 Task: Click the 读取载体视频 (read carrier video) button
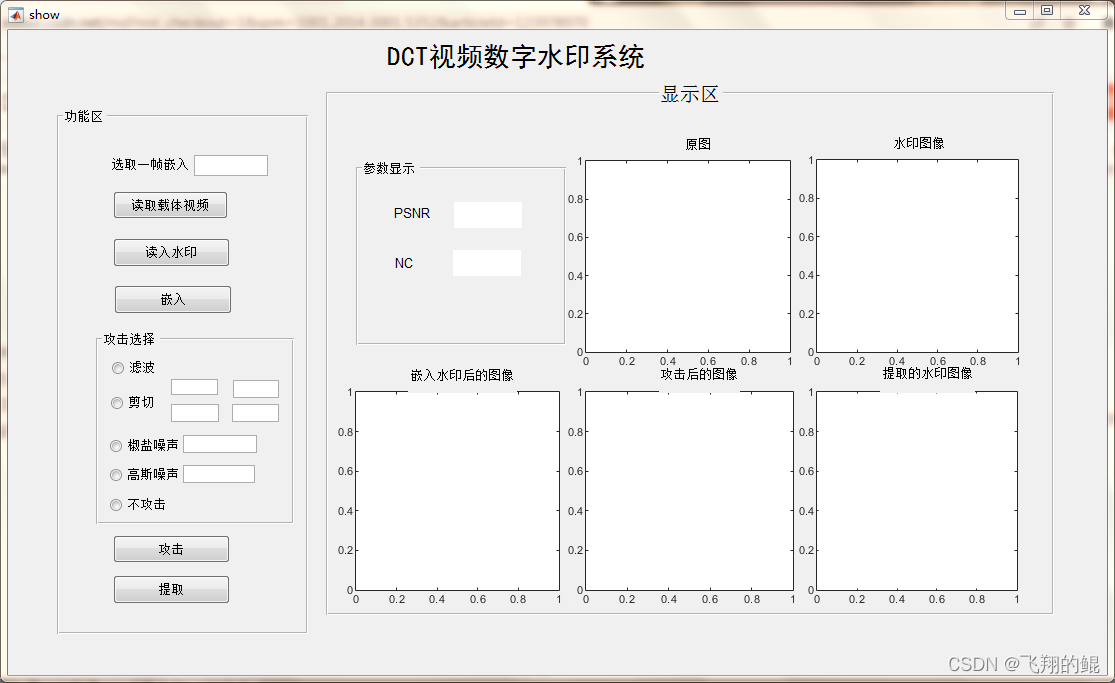tap(170, 205)
